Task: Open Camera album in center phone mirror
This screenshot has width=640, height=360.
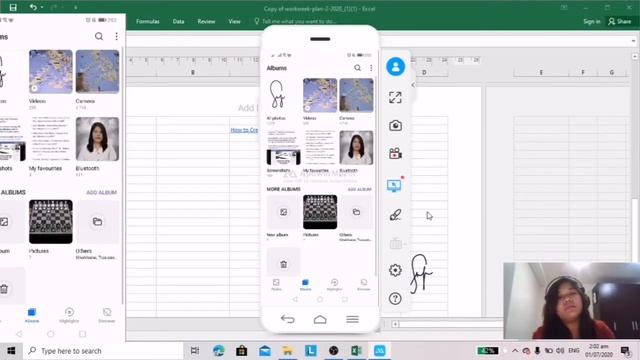Action: point(356,95)
